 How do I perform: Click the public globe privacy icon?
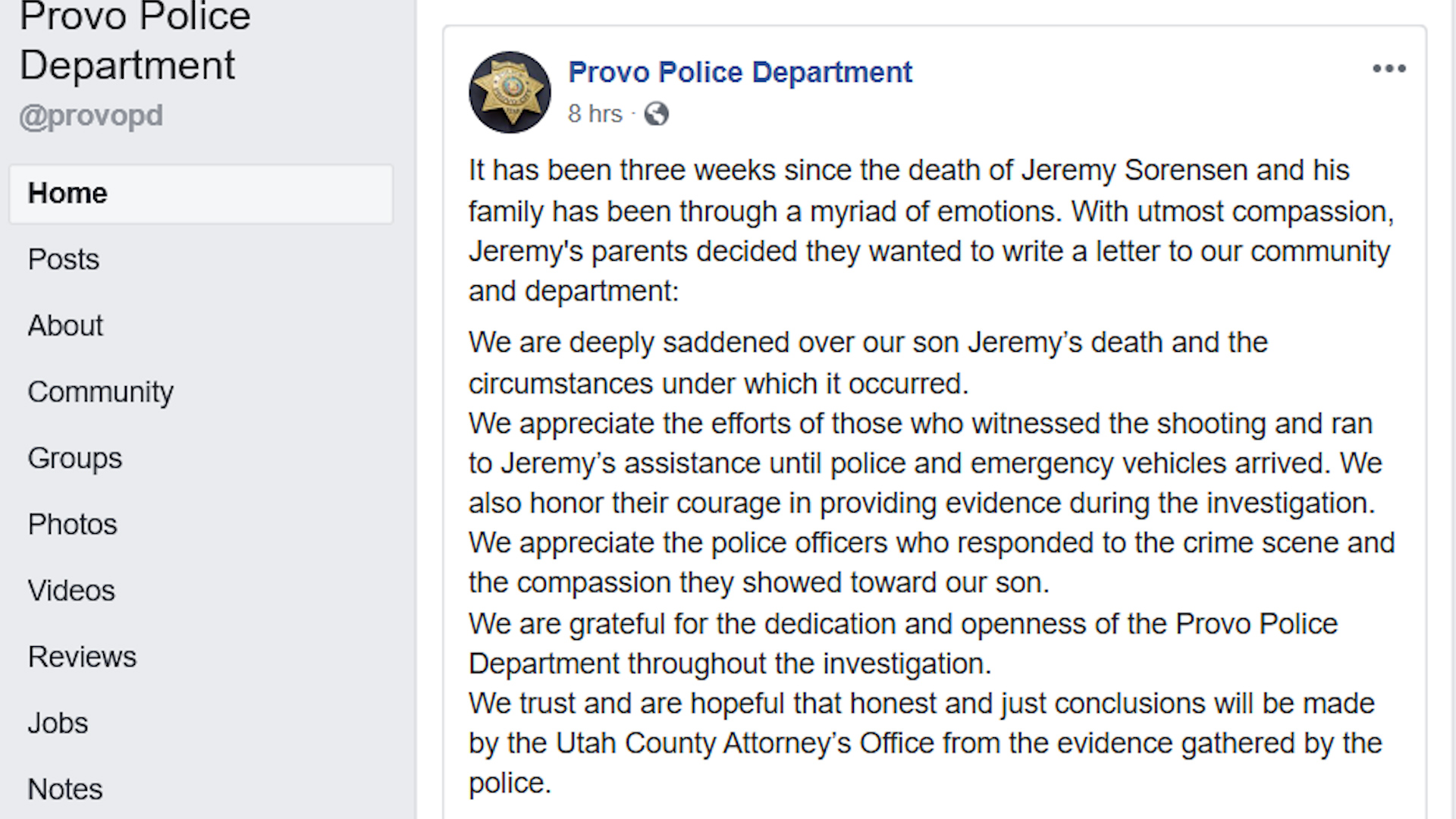pyautogui.click(x=656, y=114)
